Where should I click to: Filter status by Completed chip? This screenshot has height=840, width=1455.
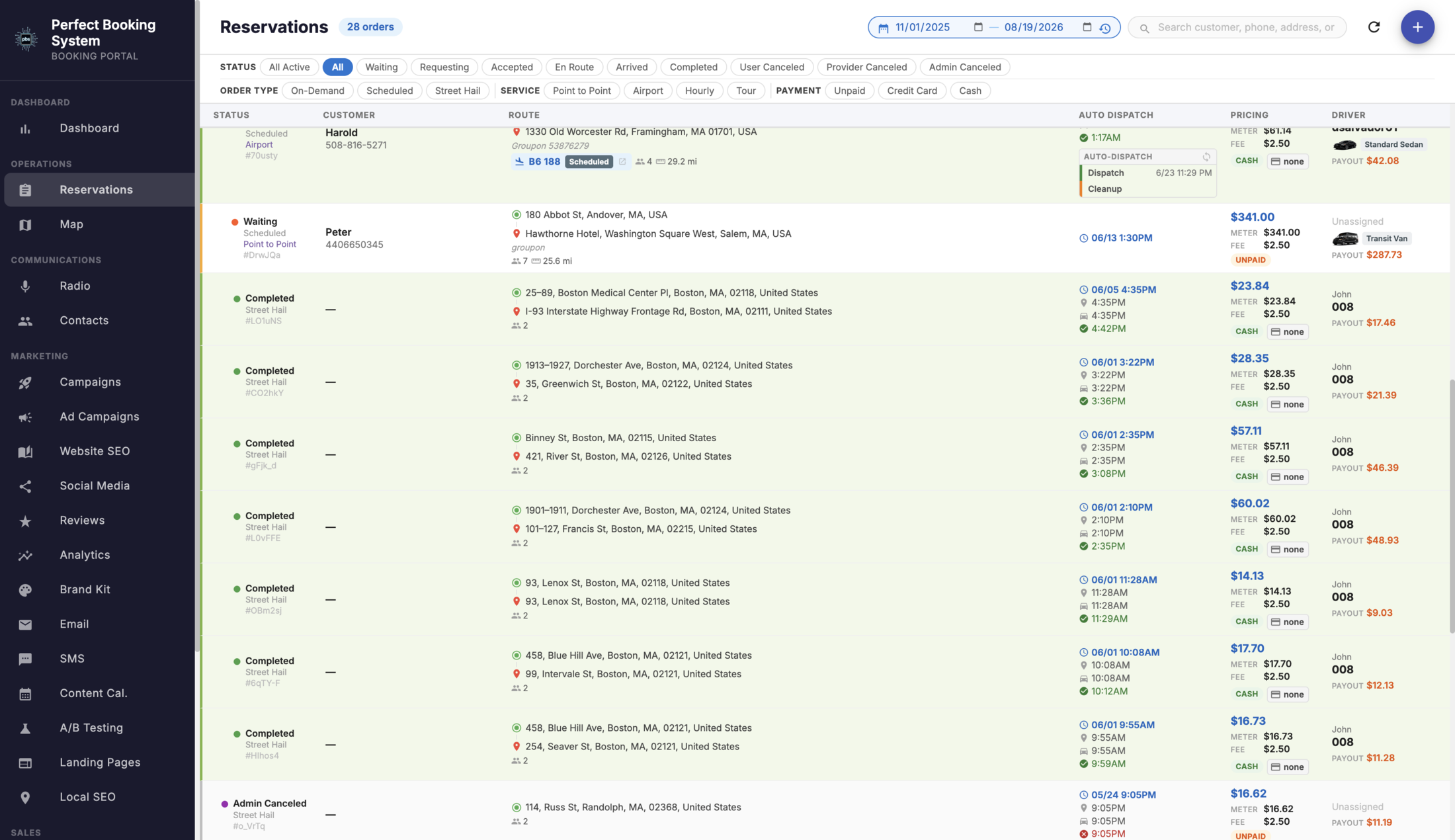click(693, 67)
